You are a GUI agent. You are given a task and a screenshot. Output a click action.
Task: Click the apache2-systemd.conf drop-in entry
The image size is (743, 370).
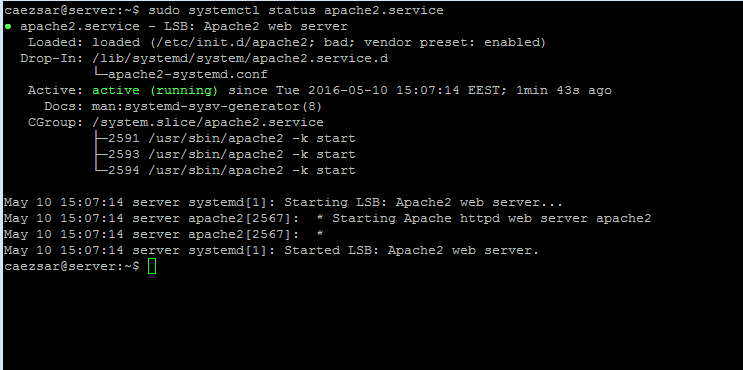point(188,74)
